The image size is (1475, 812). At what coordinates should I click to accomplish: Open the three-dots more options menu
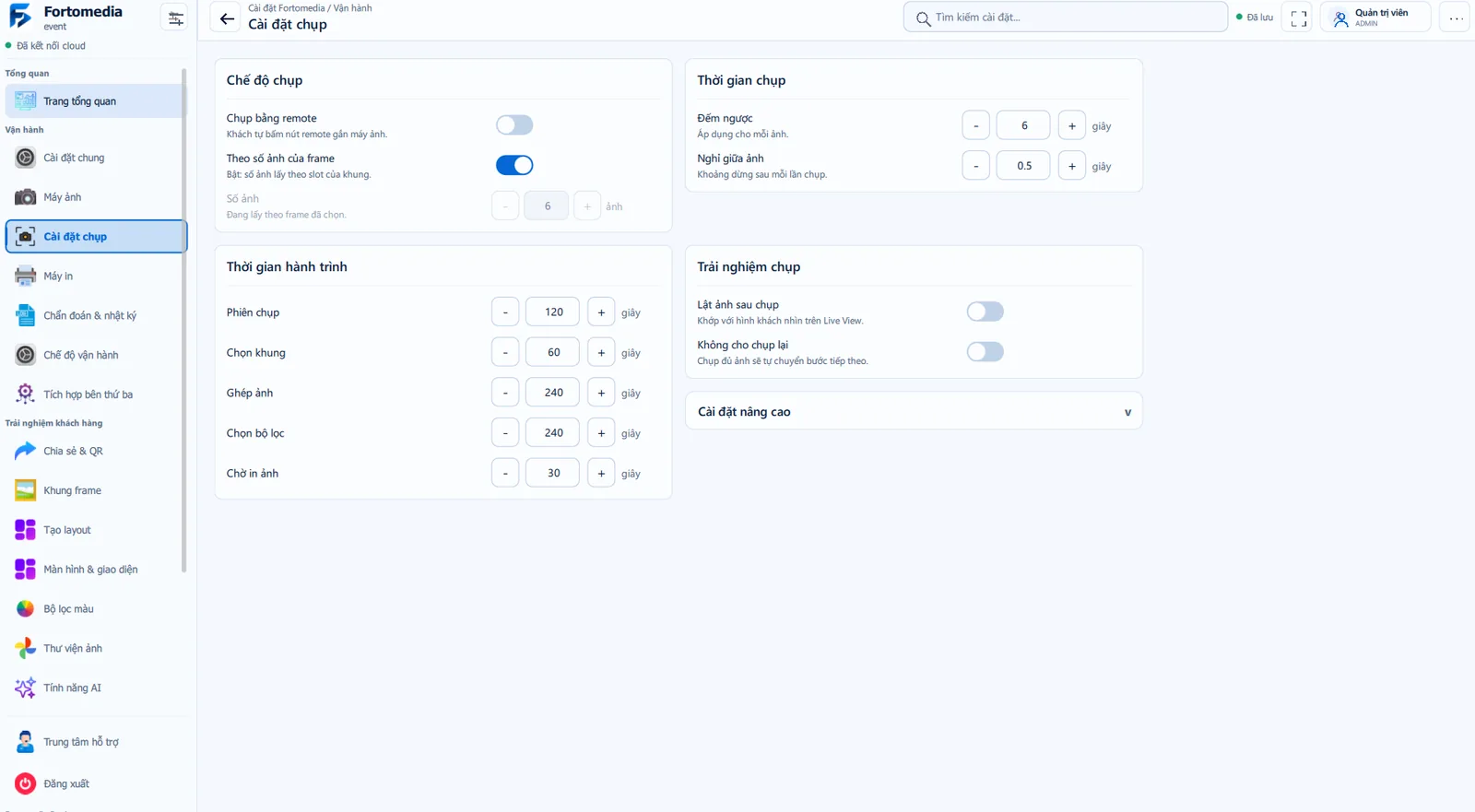tap(1456, 18)
